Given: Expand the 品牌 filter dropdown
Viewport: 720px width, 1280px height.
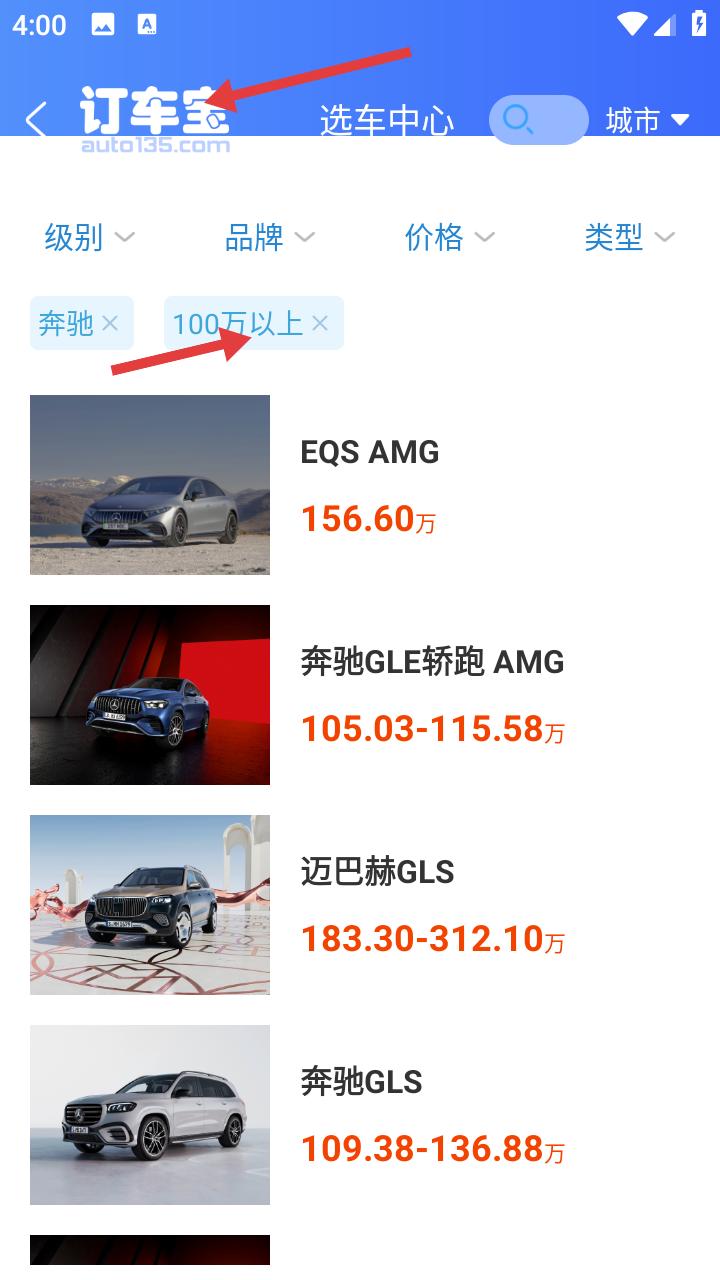Looking at the screenshot, I should coord(270,237).
